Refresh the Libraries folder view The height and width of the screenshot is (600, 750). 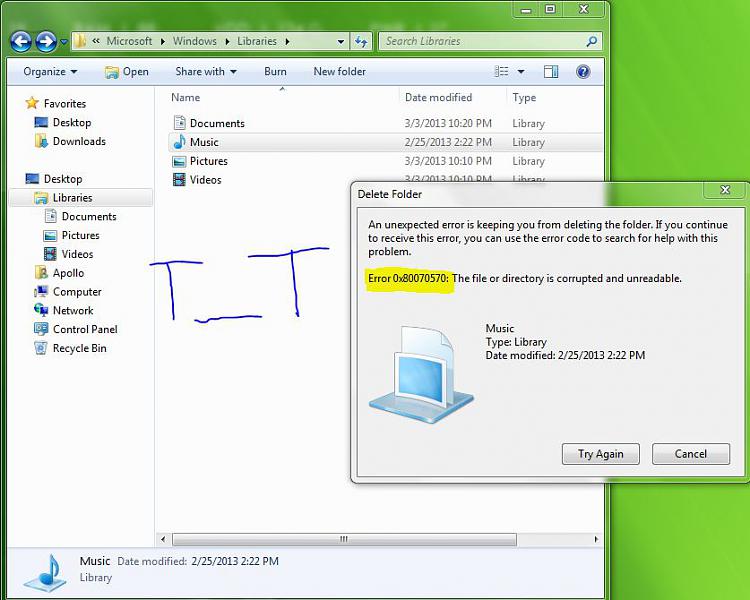pyautogui.click(x=361, y=42)
